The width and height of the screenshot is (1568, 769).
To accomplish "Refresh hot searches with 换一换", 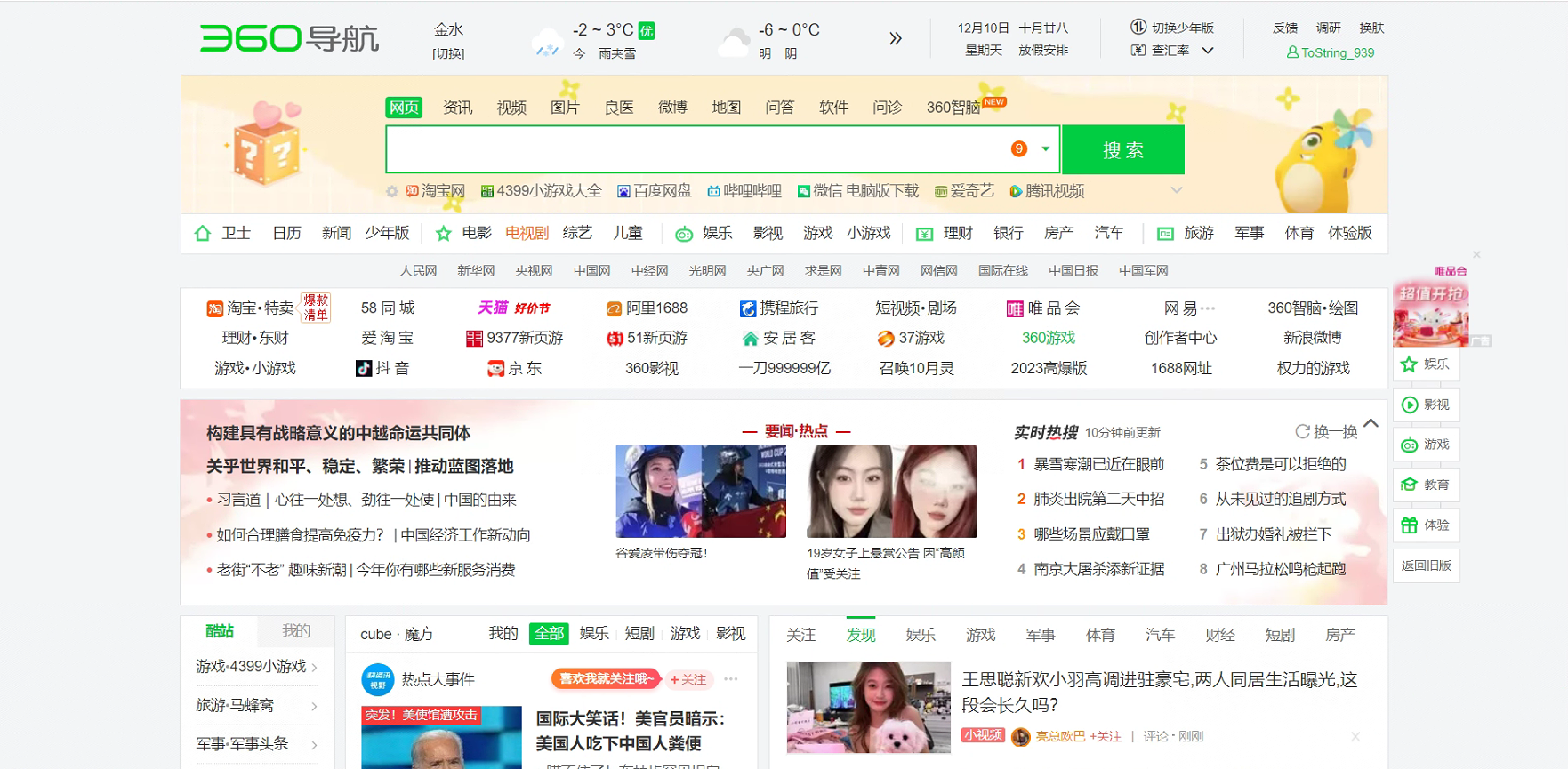I will click(x=1326, y=432).
